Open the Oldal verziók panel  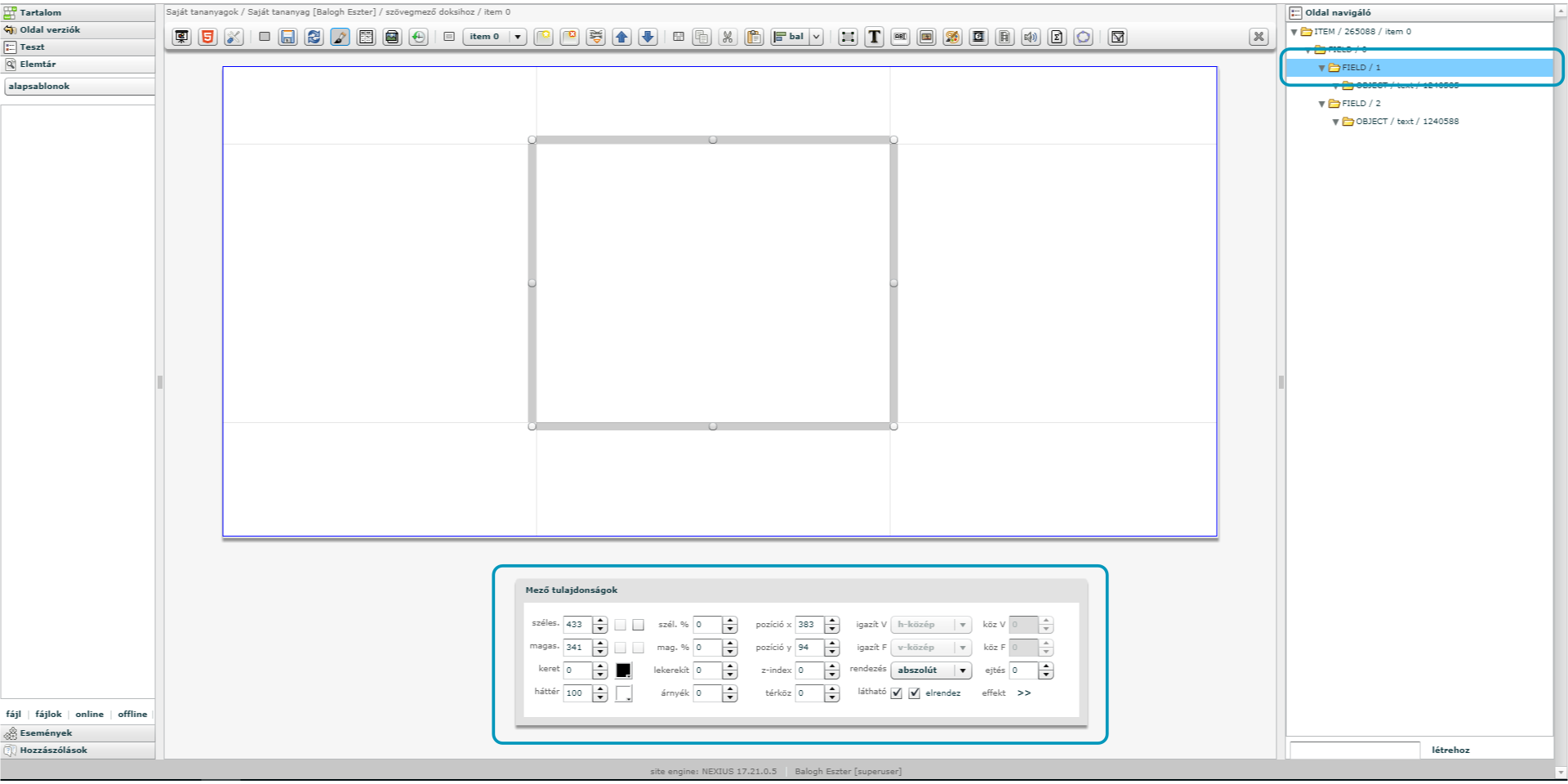tap(50, 30)
